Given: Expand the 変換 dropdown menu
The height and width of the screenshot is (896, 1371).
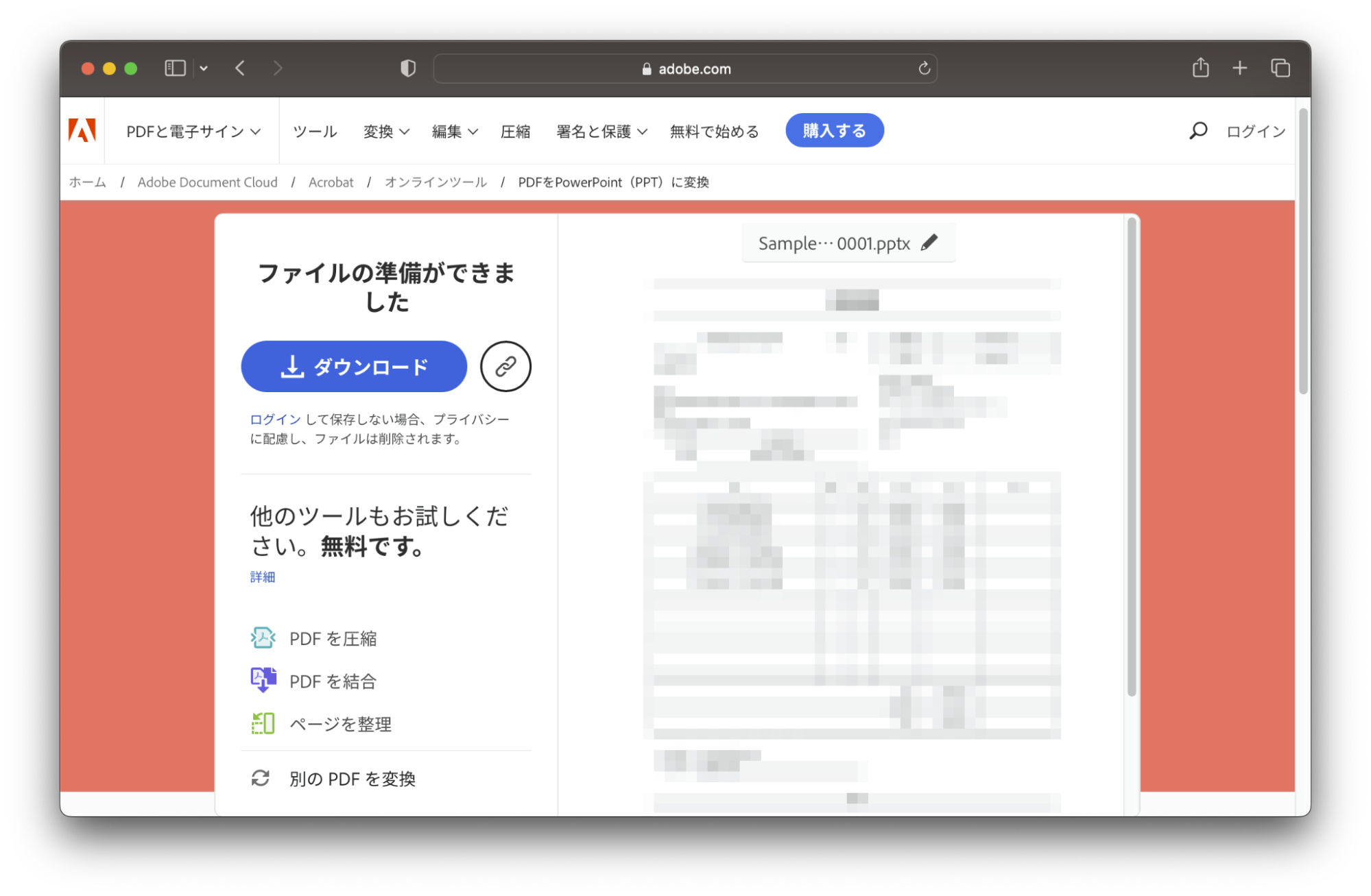Looking at the screenshot, I should (x=386, y=131).
